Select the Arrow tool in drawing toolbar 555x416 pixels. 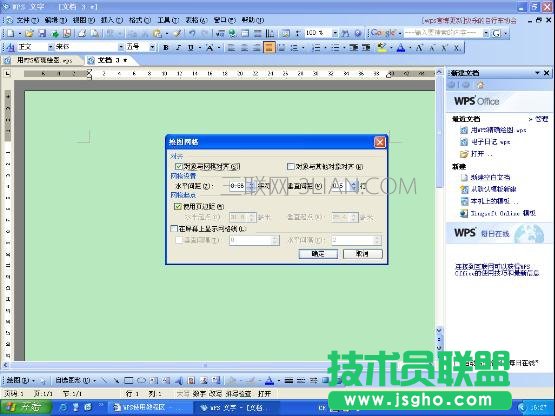[116, 381]
